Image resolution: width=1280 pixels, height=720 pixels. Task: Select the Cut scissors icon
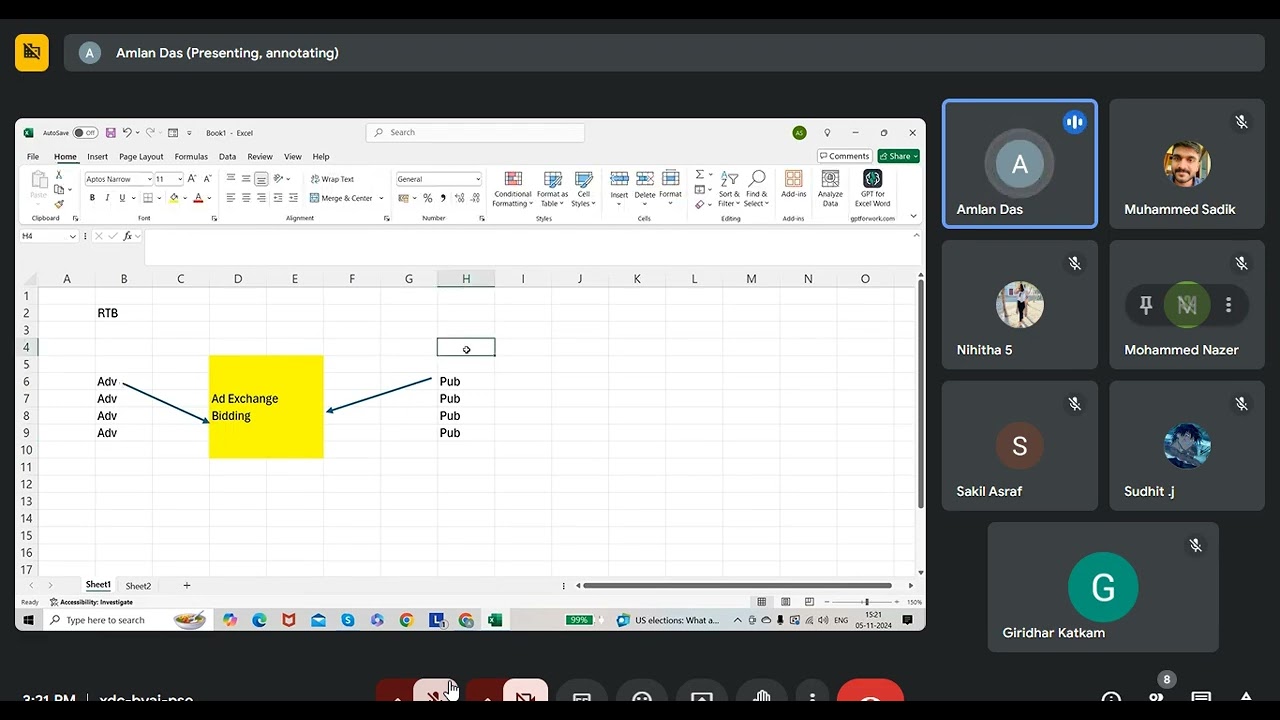[59, 175]
